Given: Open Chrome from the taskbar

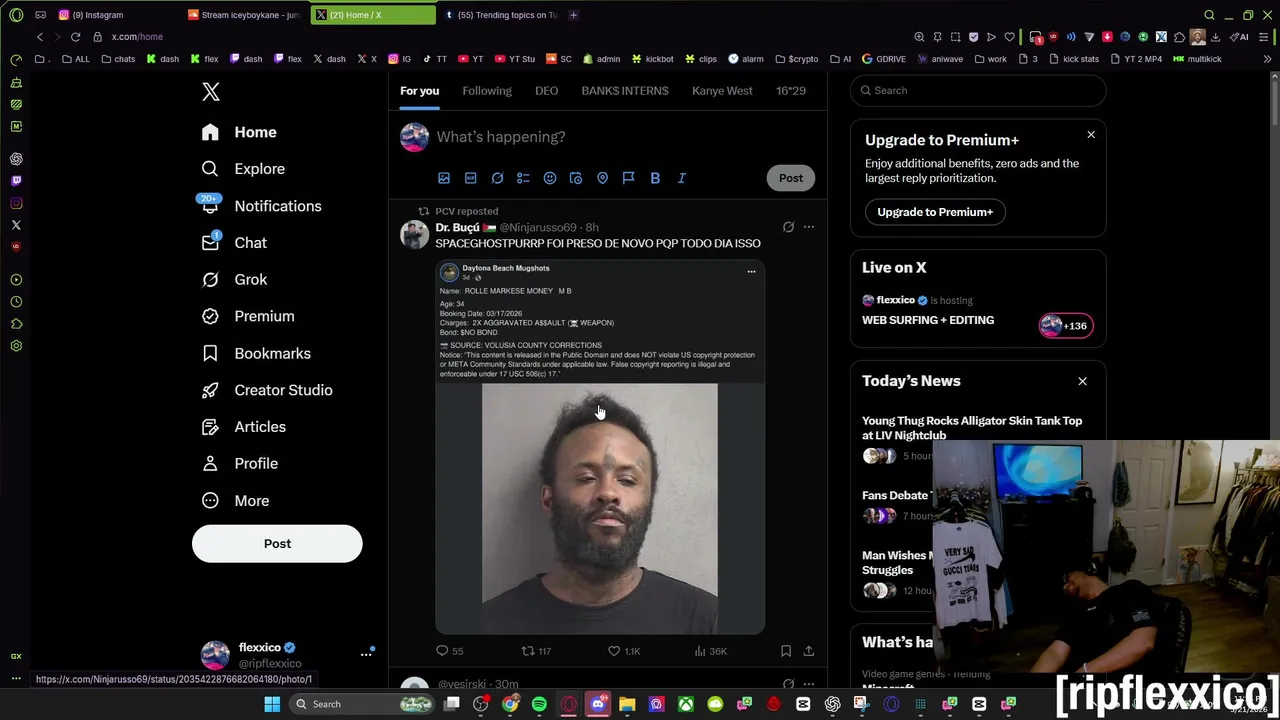Looking at the screenshot, I should point(510,704).
